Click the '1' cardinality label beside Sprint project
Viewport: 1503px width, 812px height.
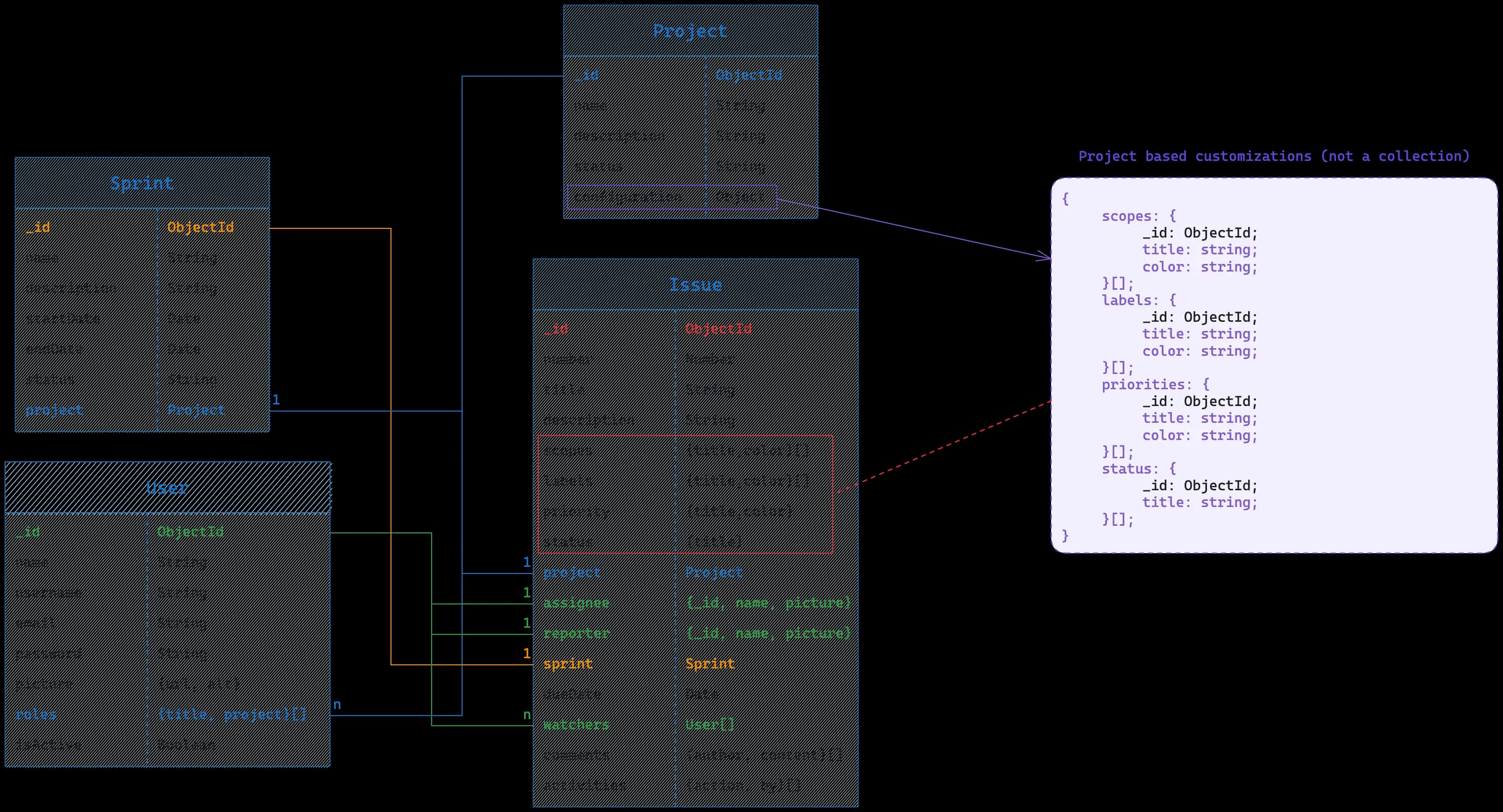[x=276, y=400]
